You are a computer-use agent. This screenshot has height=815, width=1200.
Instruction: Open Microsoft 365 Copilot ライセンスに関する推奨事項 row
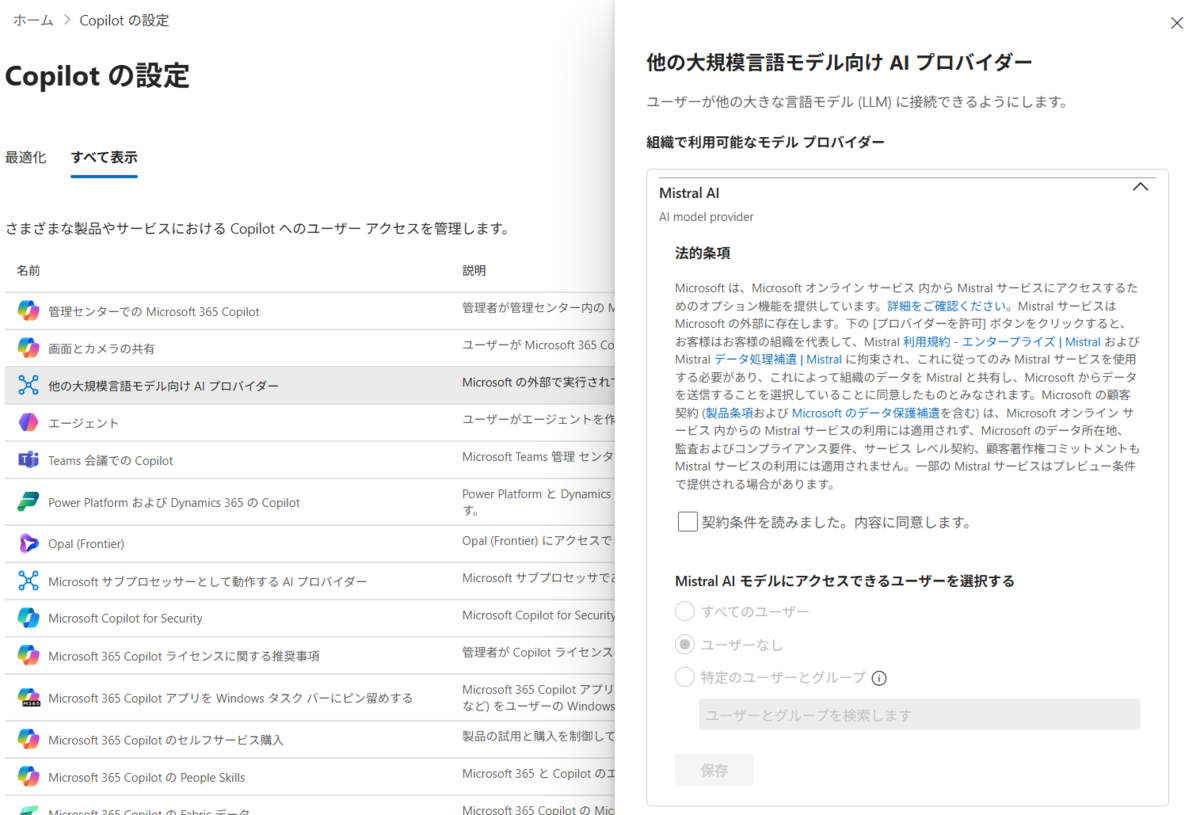(x=308, y=655)
